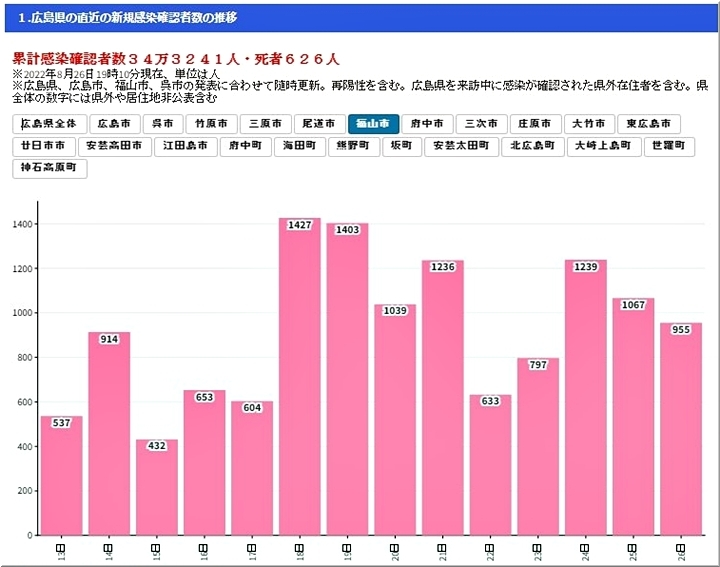Click the tallest bar labeled 1427

click(x=299, y=380)
